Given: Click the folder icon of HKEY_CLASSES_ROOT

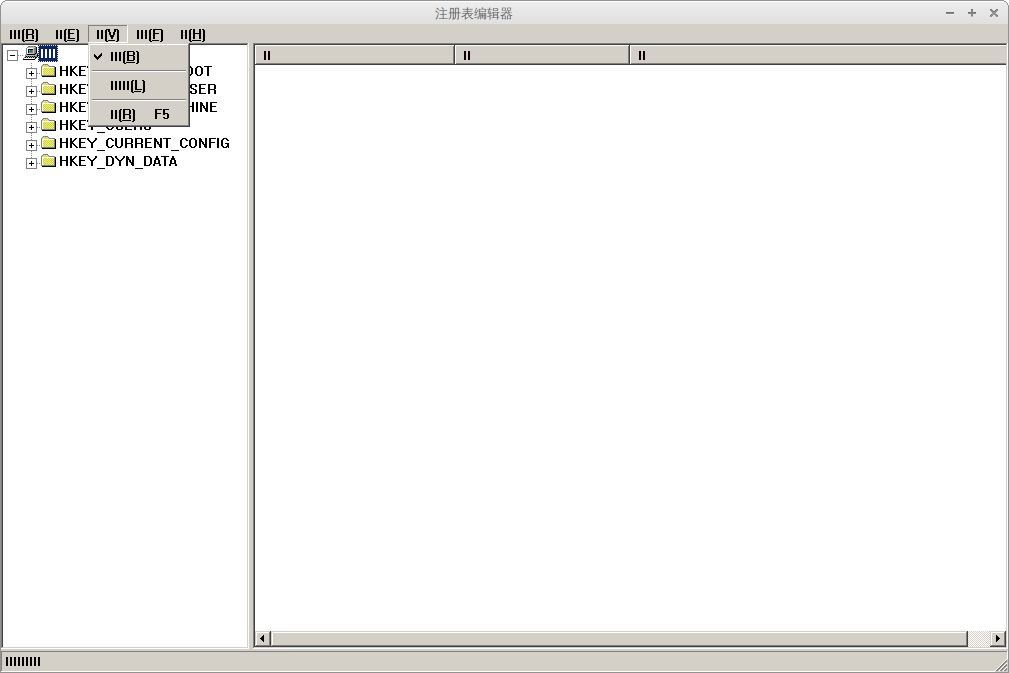Looking at the screenshot, I should [49, 71].
